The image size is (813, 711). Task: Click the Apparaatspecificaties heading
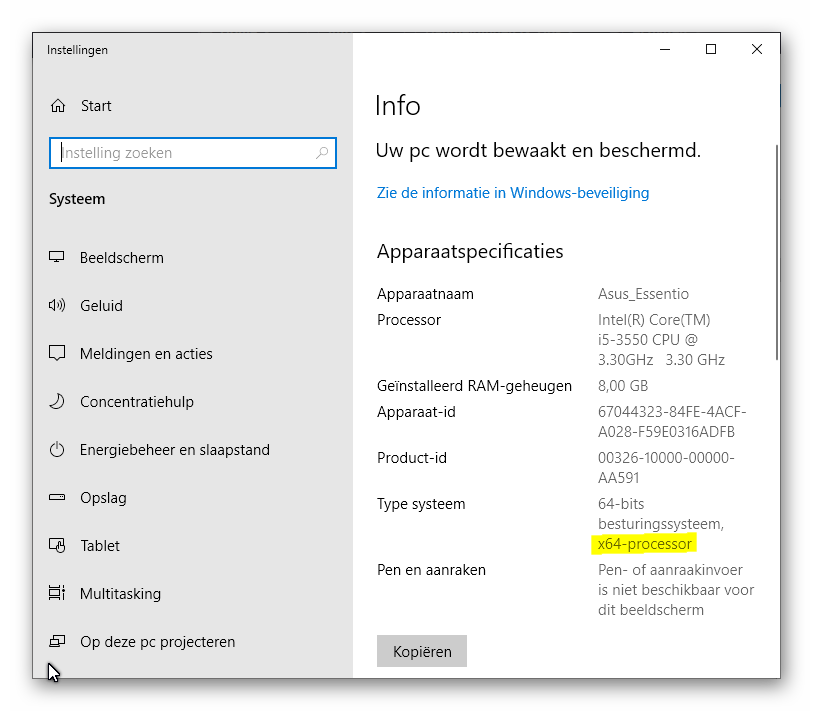(x=470, y=252)
